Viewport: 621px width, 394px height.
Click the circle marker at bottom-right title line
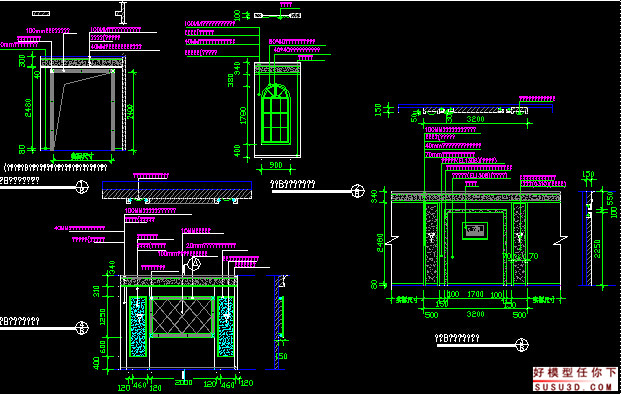(522, 345)
